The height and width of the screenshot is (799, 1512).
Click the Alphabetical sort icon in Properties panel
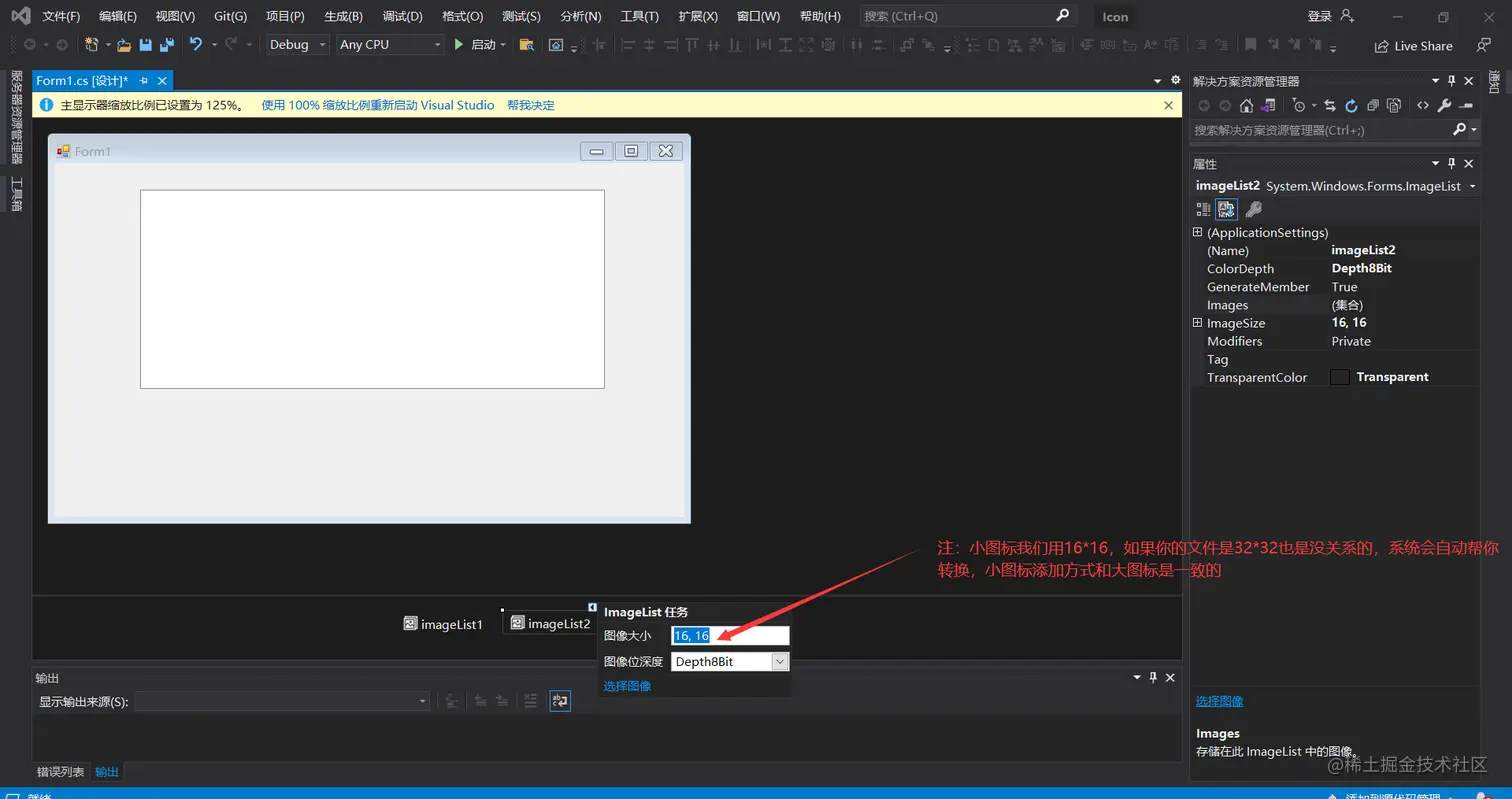coord(1226,209)
